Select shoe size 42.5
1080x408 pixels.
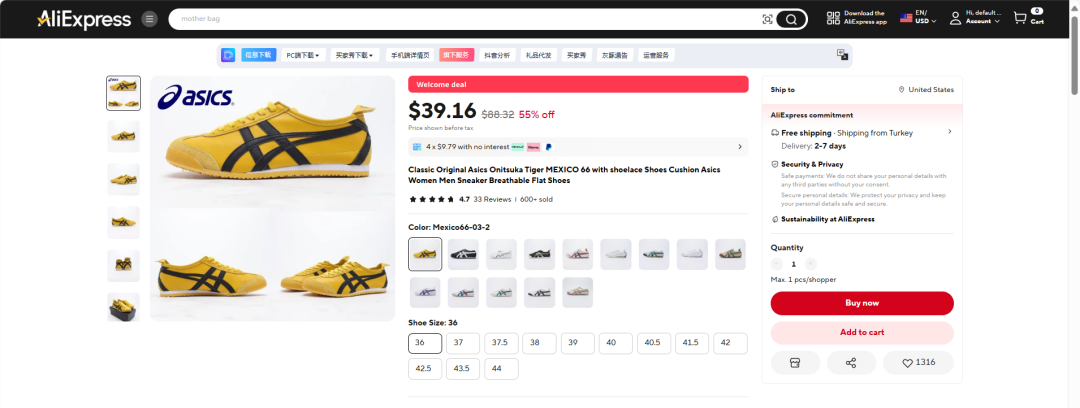tap(425, 369)
